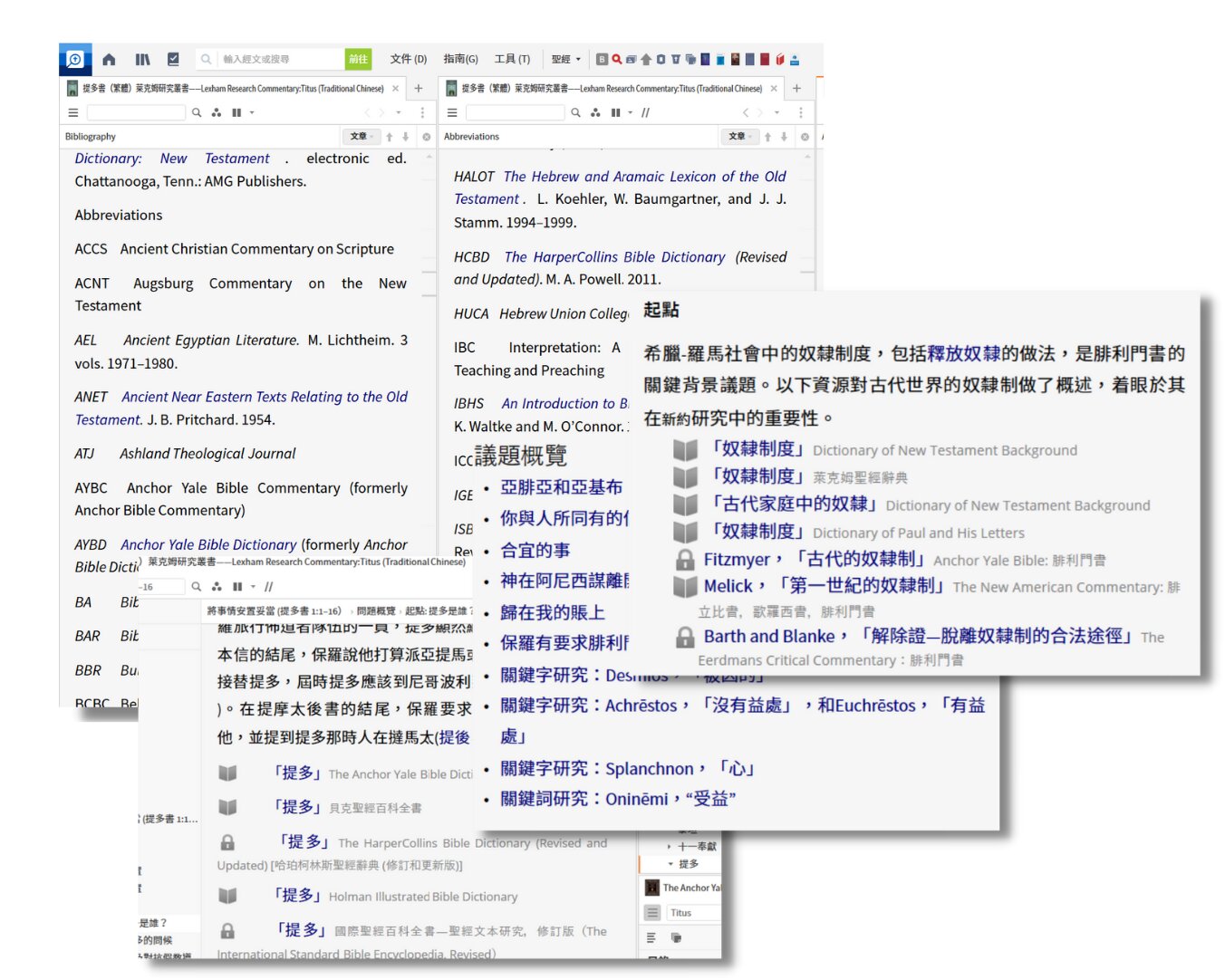Select the left Lexham Commentary Titus tab
This screenshot has width=1225, height=980.
pos(233,89)
